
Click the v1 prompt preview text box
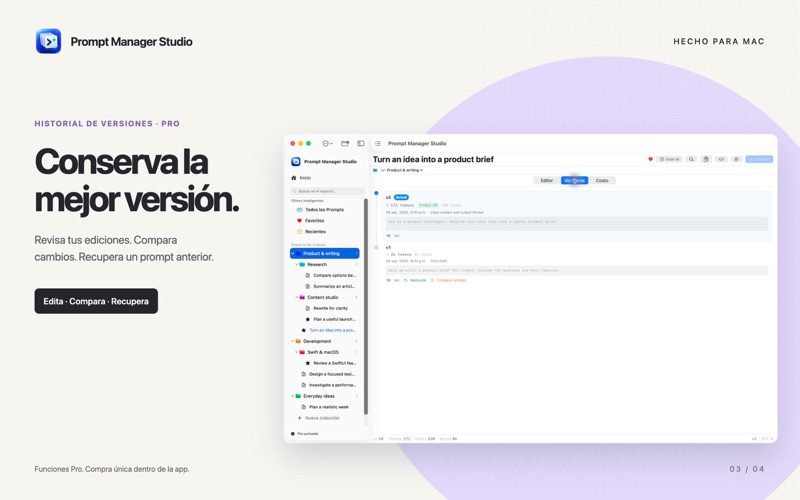(x=577, y=270)
